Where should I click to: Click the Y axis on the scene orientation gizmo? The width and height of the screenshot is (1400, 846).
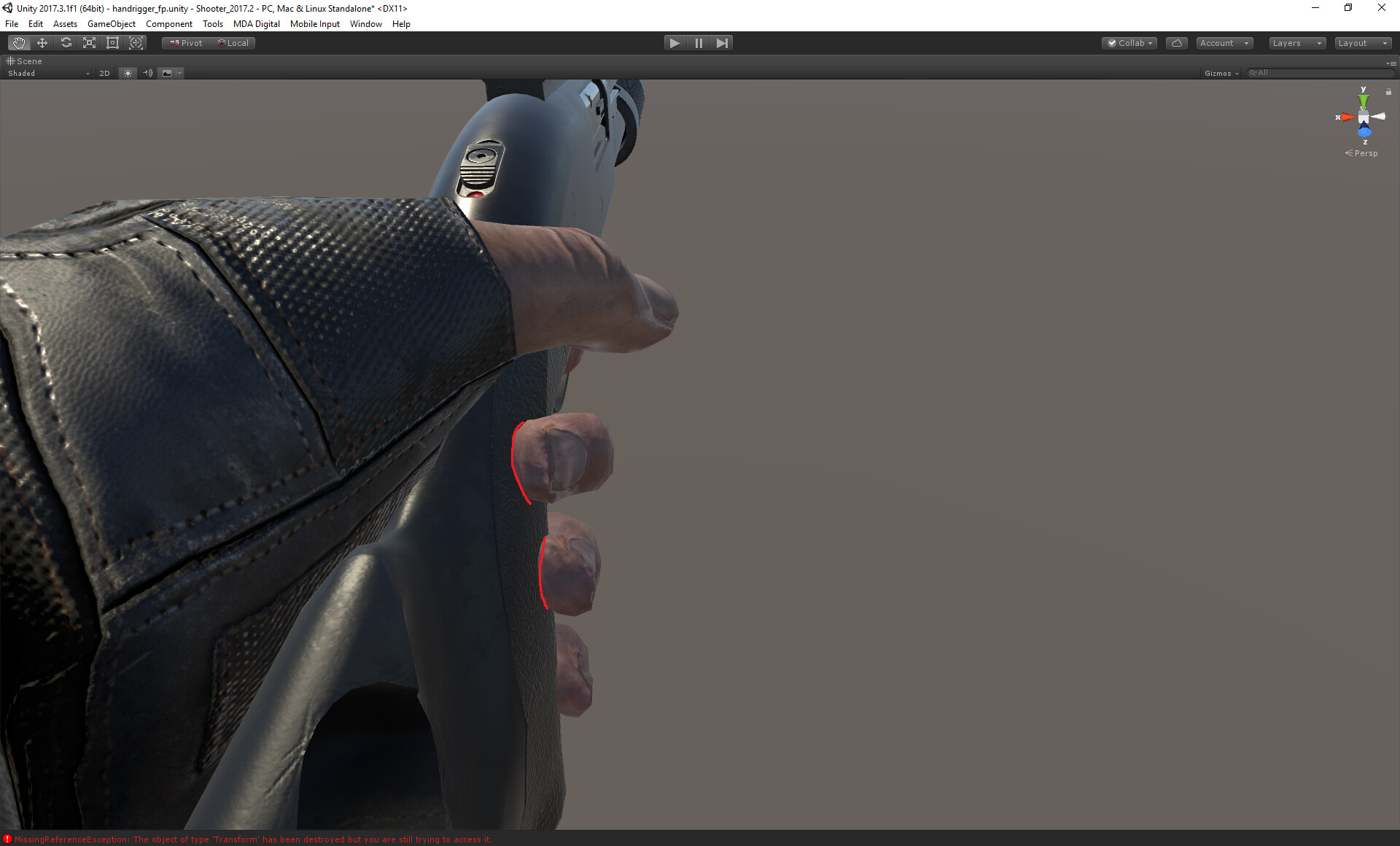point(1364,99)
